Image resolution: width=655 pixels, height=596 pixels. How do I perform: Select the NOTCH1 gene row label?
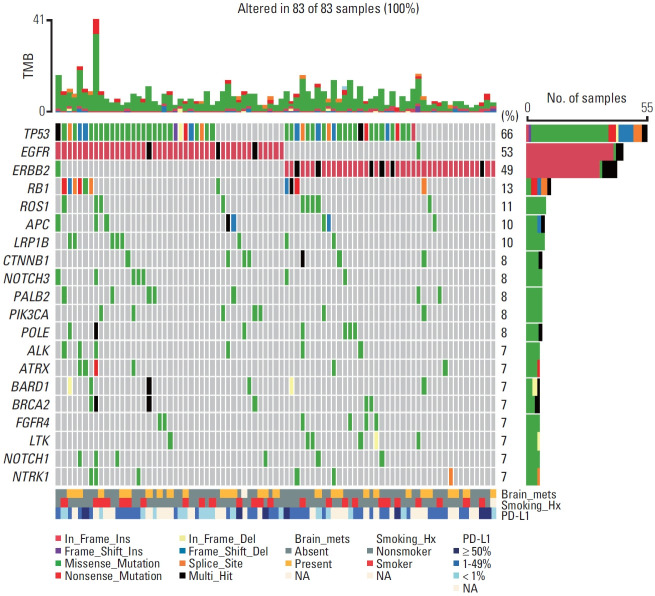tap(27, 458)
